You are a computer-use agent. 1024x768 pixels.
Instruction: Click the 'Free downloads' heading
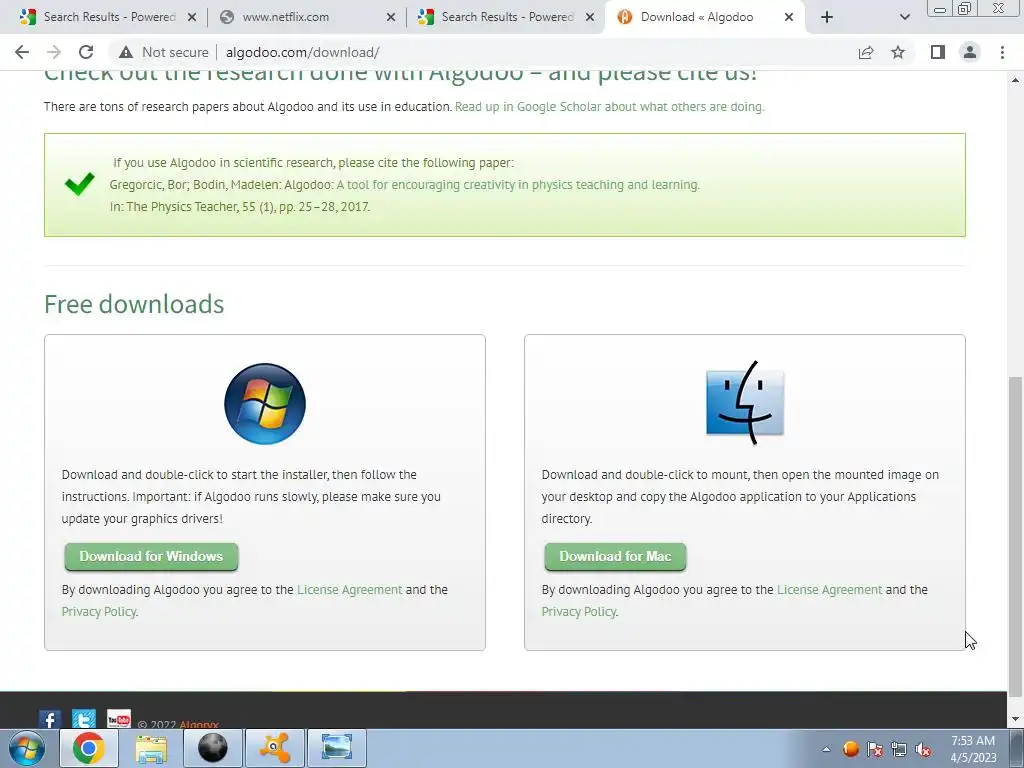pos(134,304)
